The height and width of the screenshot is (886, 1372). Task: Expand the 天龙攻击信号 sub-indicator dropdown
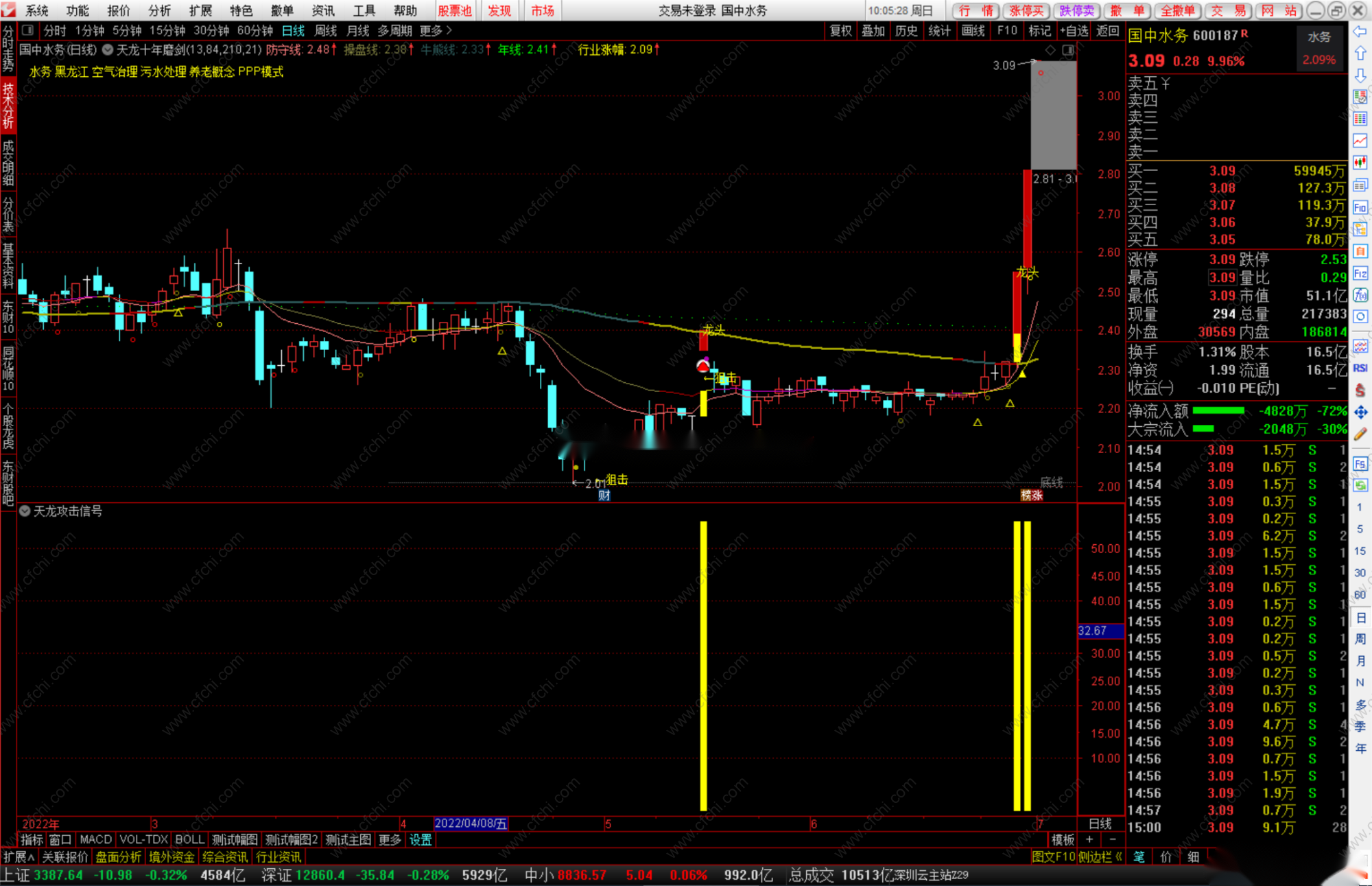pyautogui.click(x=25, y=511)
